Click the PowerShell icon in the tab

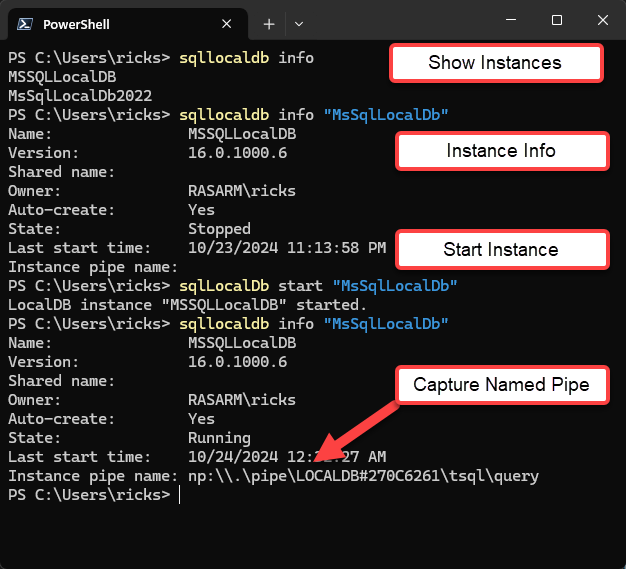25,24
